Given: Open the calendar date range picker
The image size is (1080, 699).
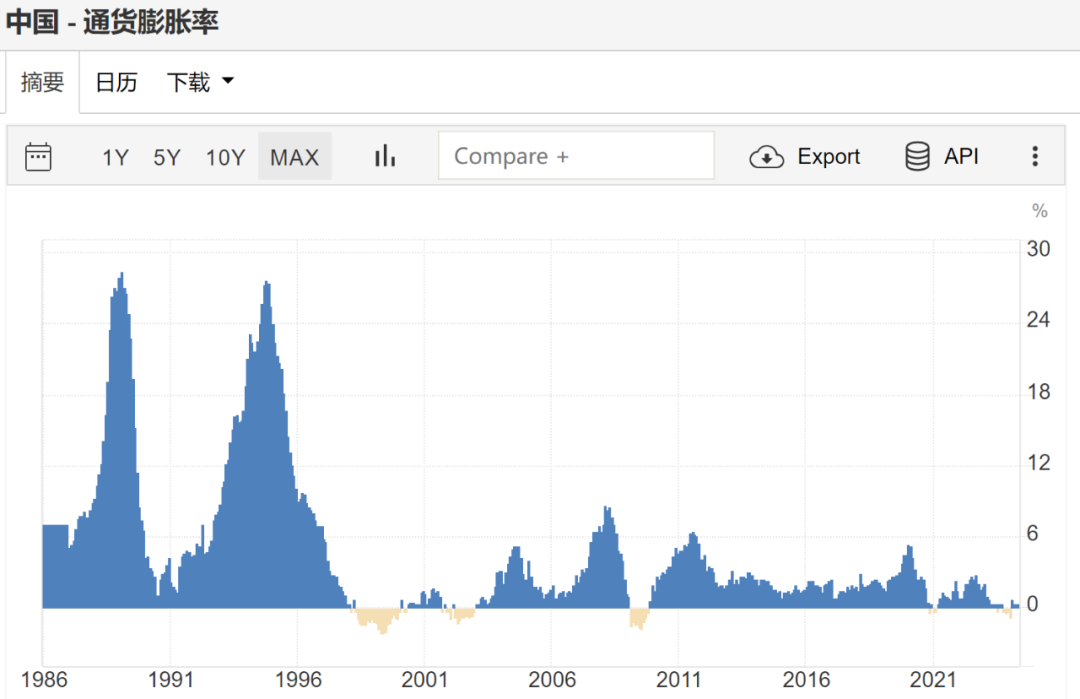Looking at the screenshot, I should click(38, 156).
